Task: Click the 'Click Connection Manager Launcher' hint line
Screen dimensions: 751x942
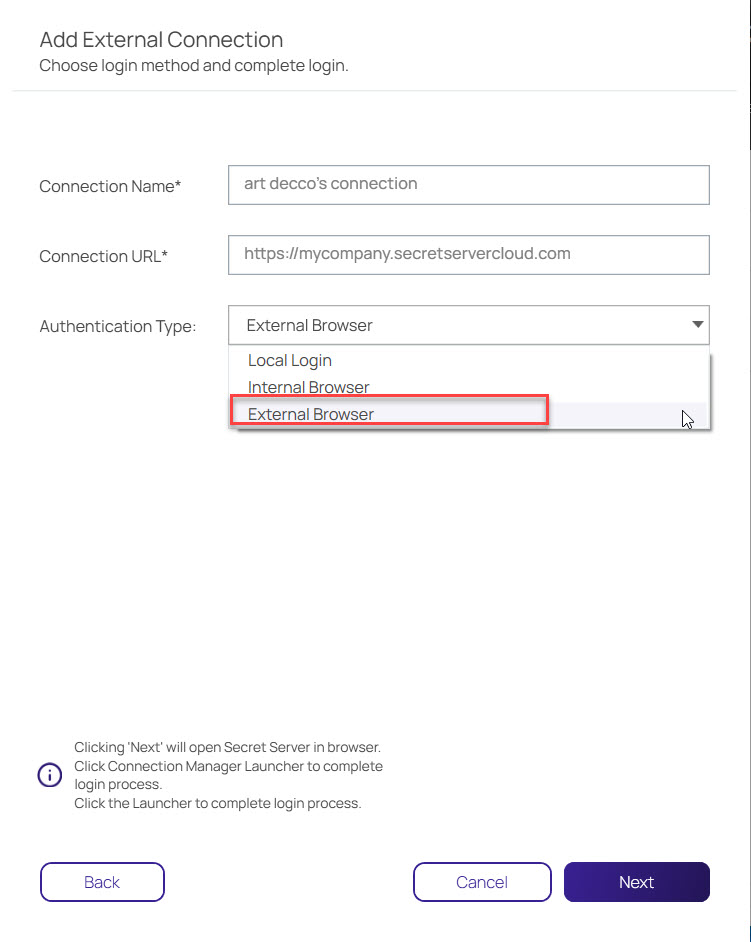Action: point(228,766)
